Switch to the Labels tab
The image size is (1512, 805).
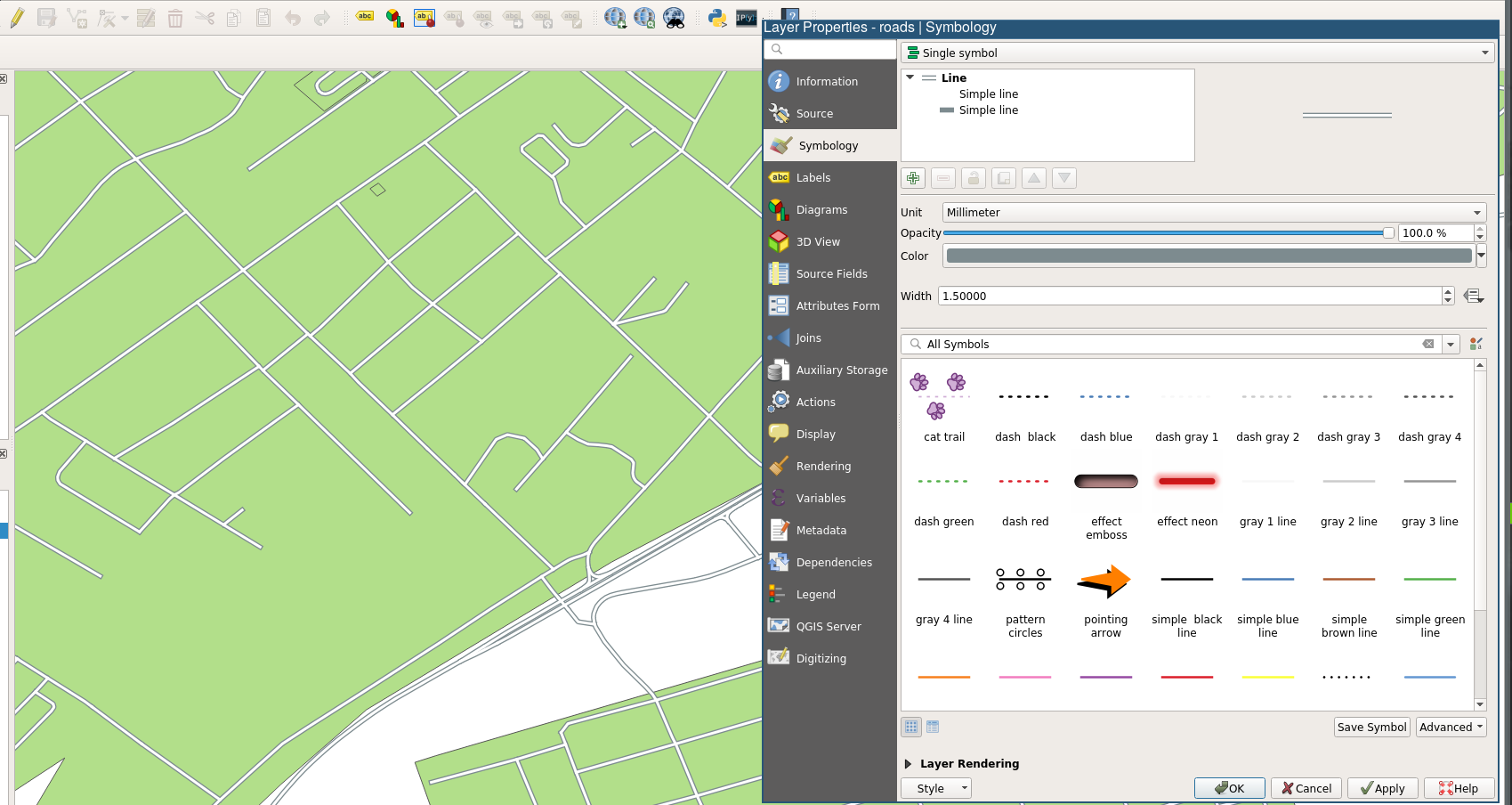click(x=813, y=177)
